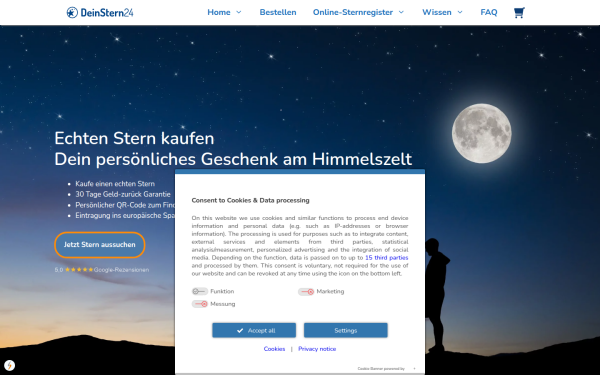
Task: Open the FAQ page
Action: click(x=489, y=12)
